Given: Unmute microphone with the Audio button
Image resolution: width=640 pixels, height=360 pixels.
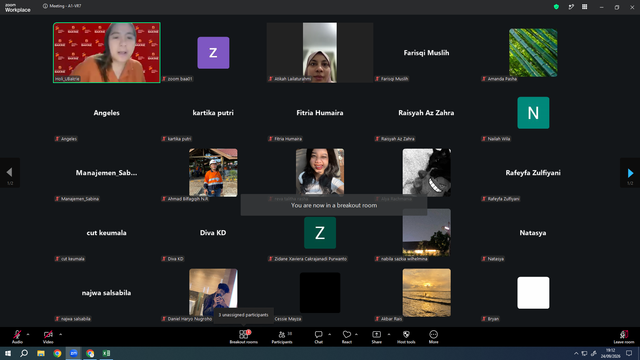Looking at the screenshot, I should [x=17, y=337].
